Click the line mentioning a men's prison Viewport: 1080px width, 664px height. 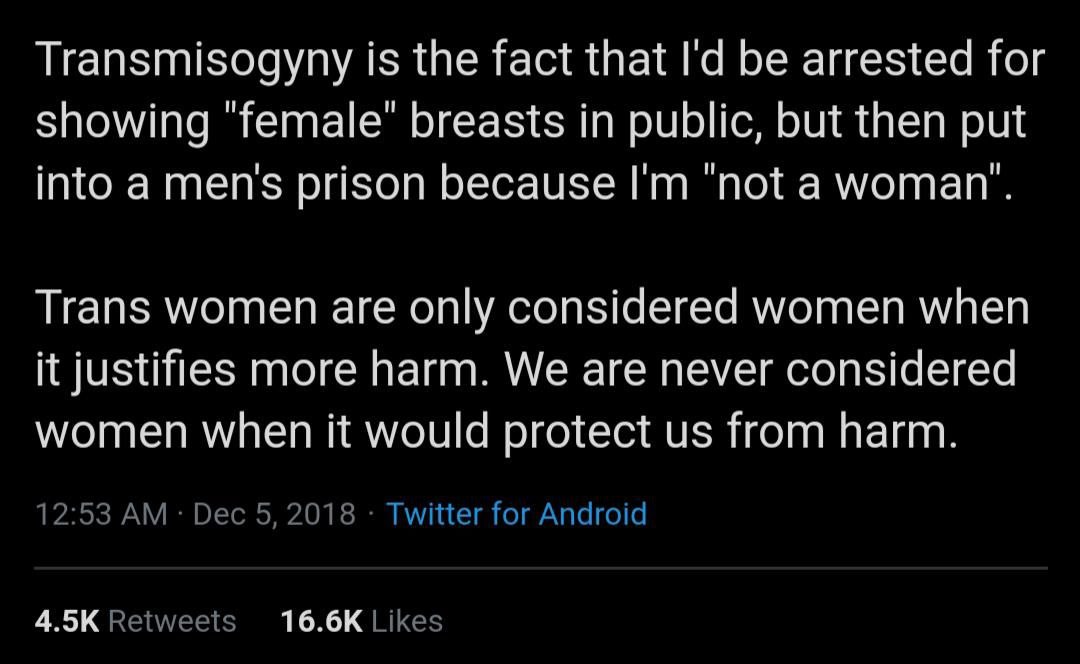pos(525,185)
